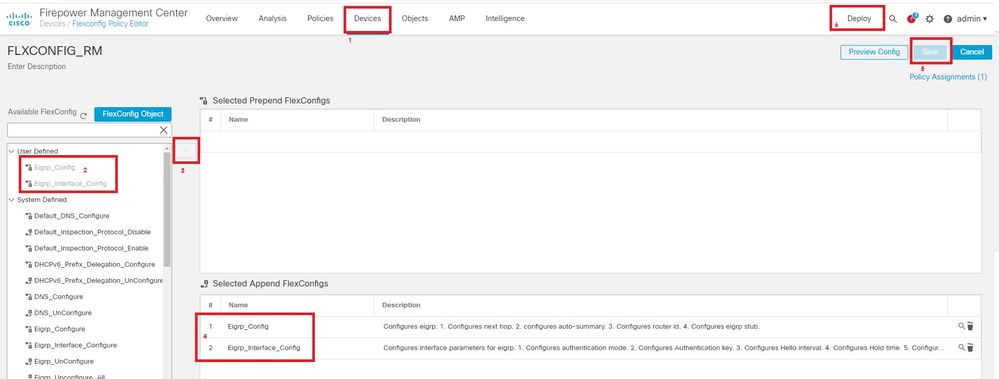Screen dimensions: 999x379
Task: Collapse the System Defined tree group
Action: 11,199
